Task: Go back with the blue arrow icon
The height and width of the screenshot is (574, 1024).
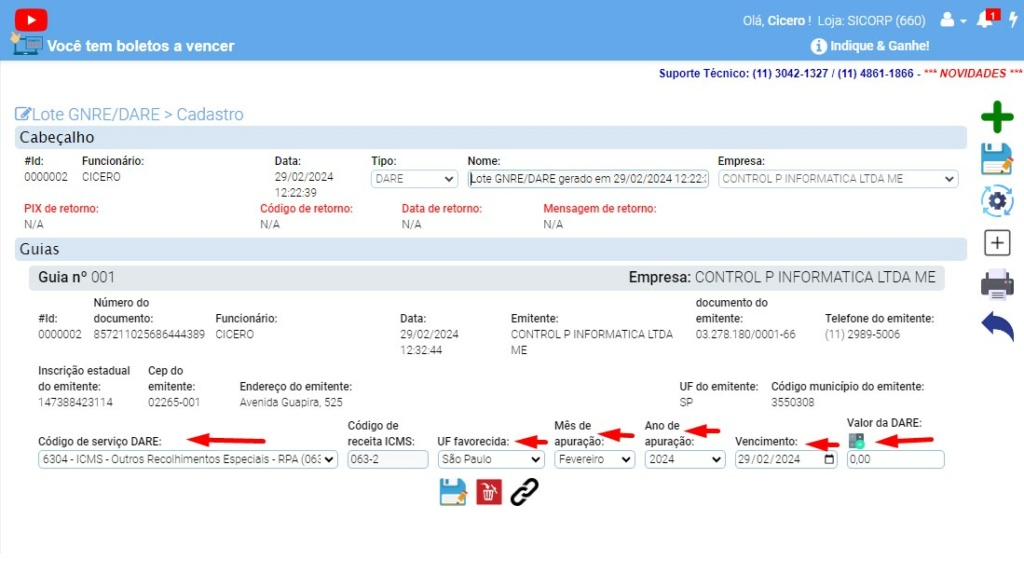Action: [997, 326]
